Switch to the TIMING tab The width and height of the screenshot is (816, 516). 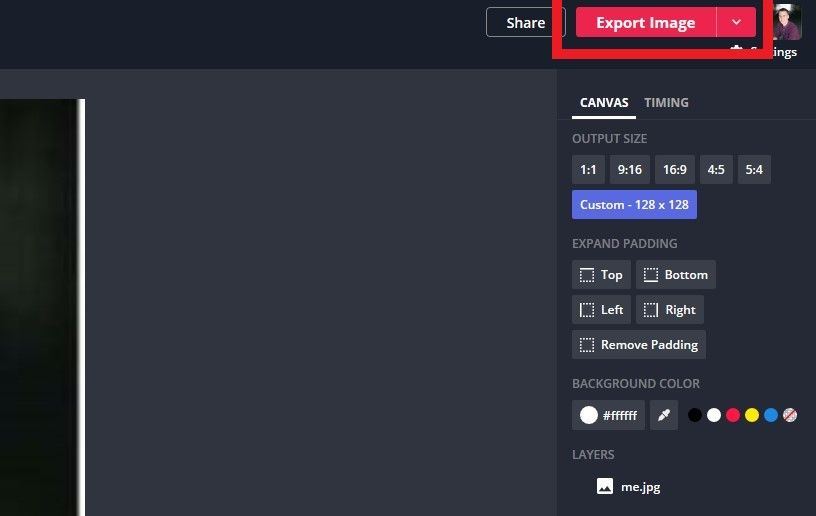tap(666, 103)
